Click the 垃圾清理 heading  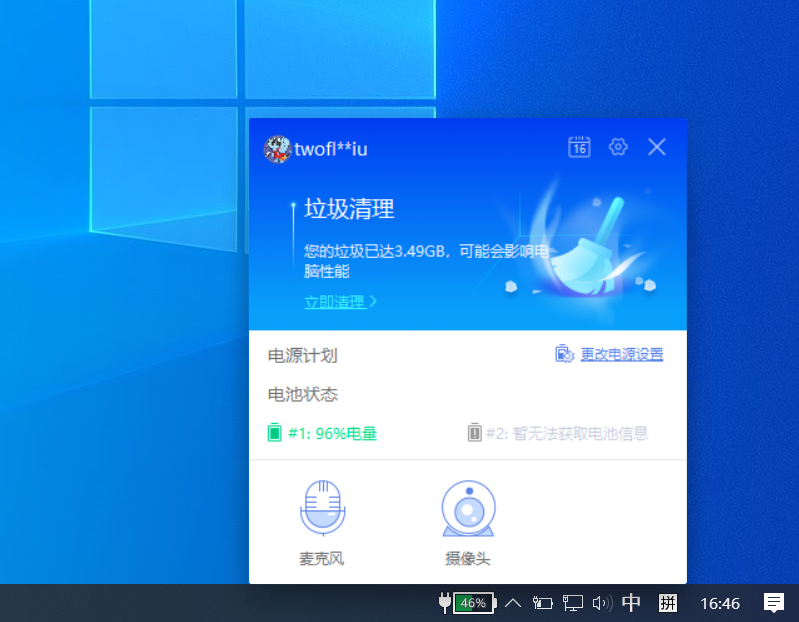(x=349, y=209)
